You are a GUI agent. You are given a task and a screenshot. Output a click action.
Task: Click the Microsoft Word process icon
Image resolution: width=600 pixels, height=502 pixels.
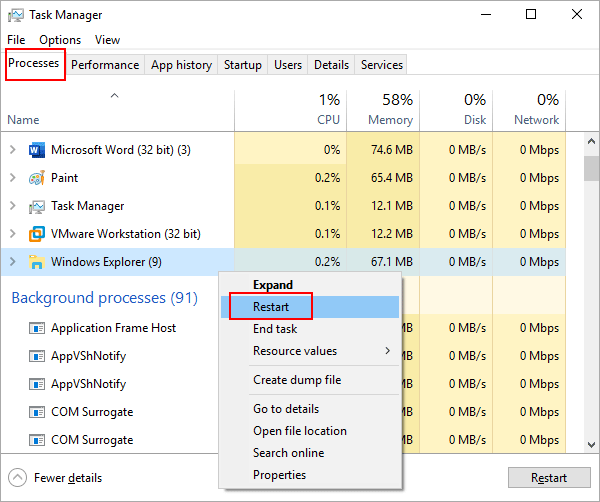(x=37, y=150)
